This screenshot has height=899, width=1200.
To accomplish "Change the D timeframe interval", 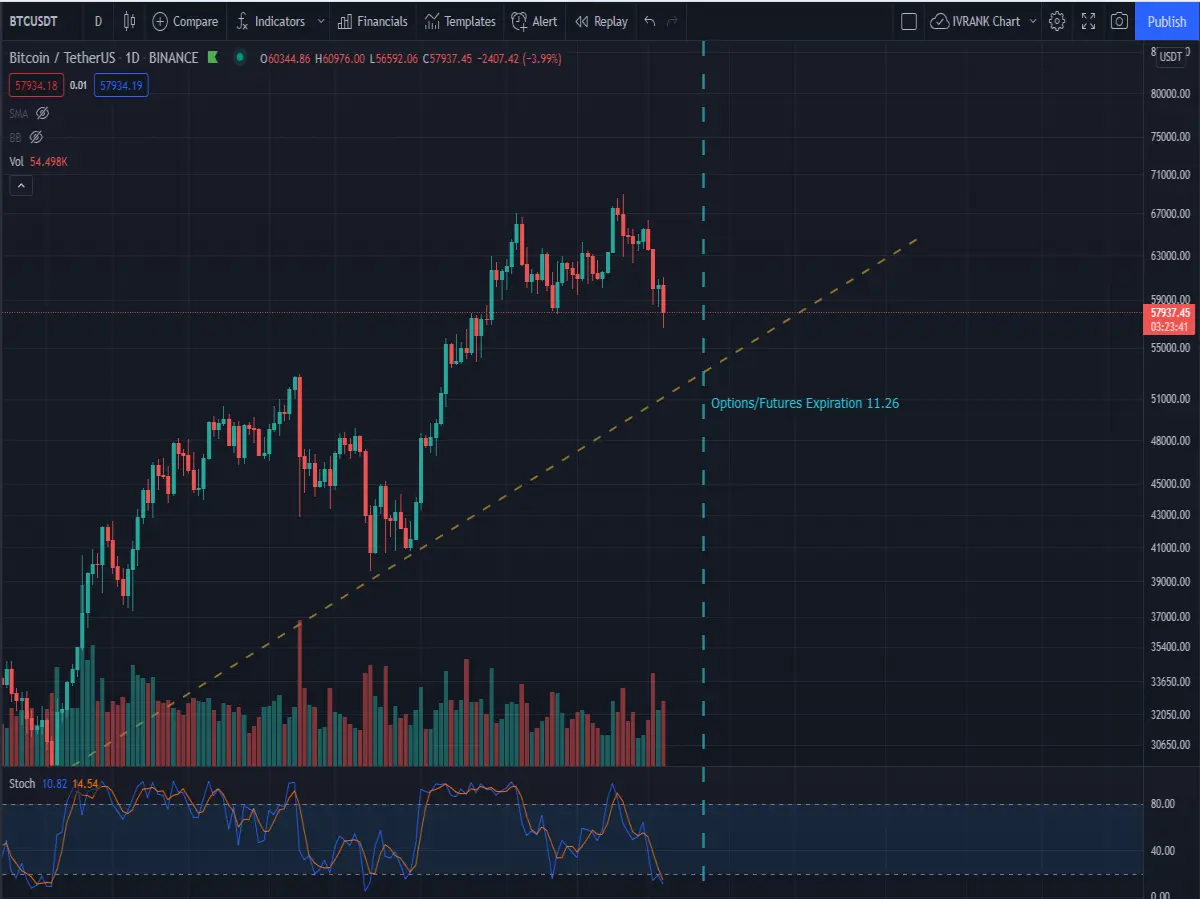I will coord(98,21).
